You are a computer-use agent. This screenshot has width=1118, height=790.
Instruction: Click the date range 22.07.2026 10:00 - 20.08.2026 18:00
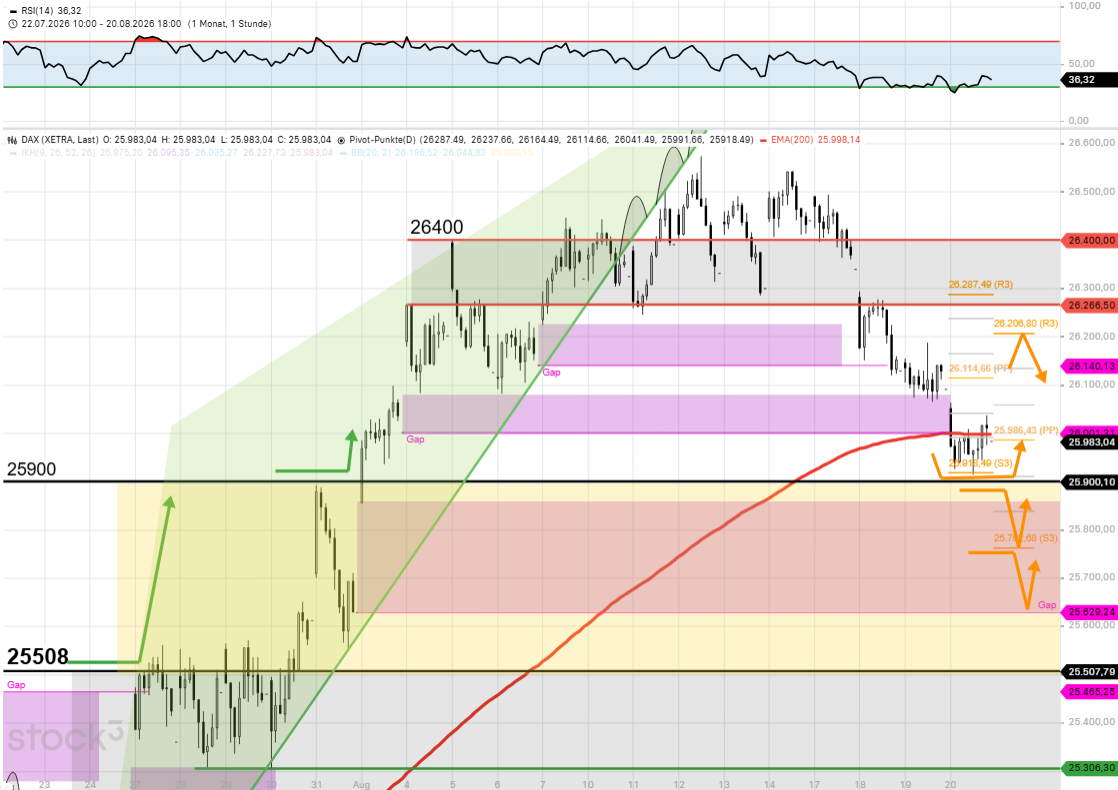101,24
